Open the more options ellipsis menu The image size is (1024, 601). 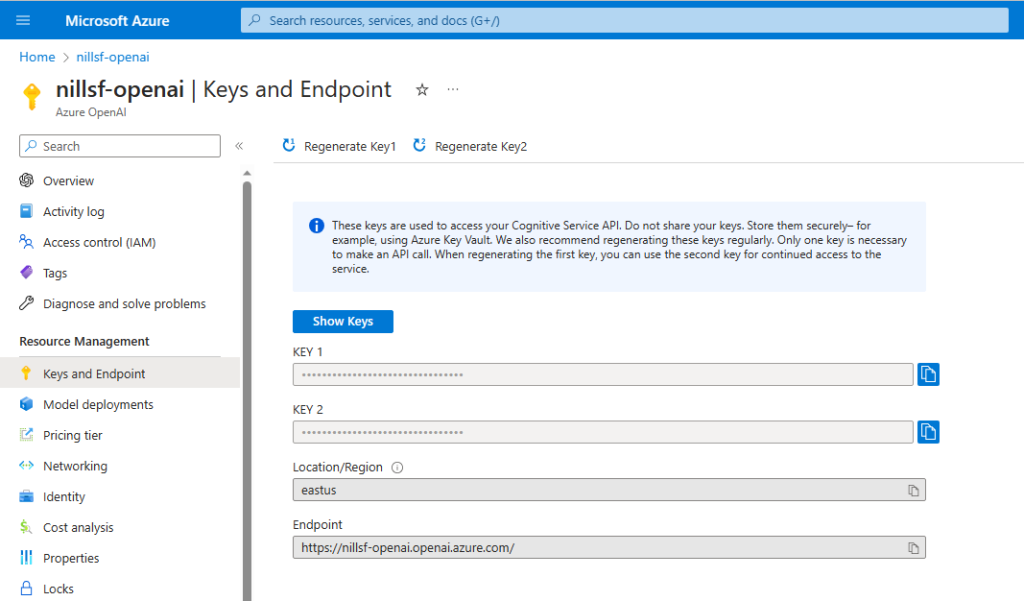pyautogui.click(x=453, y=89)
